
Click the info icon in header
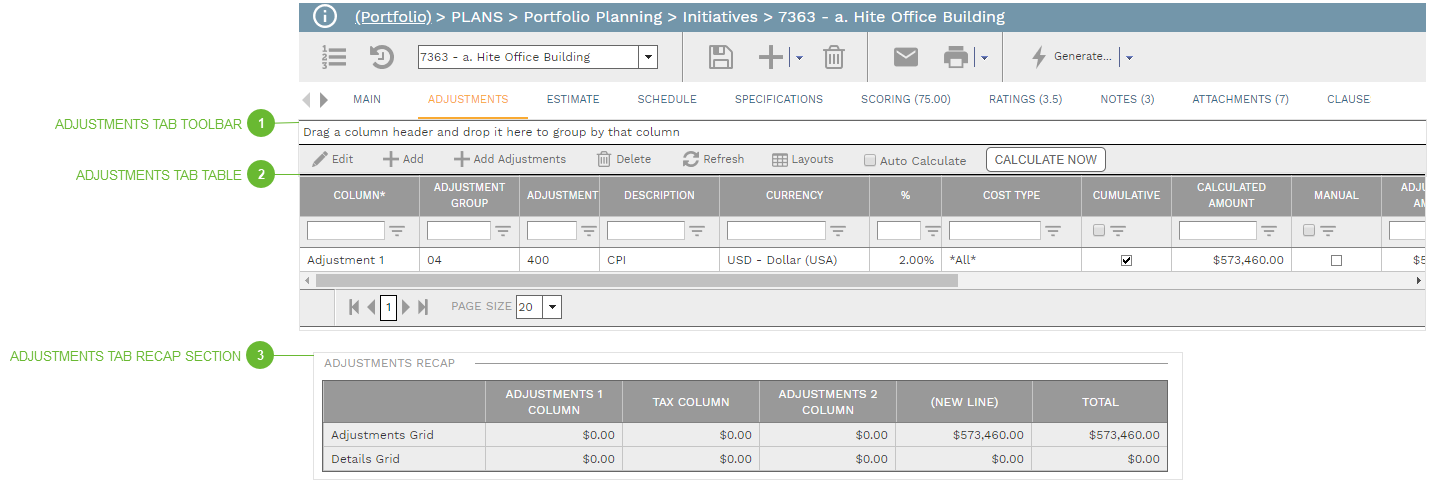tap(325, 16)
